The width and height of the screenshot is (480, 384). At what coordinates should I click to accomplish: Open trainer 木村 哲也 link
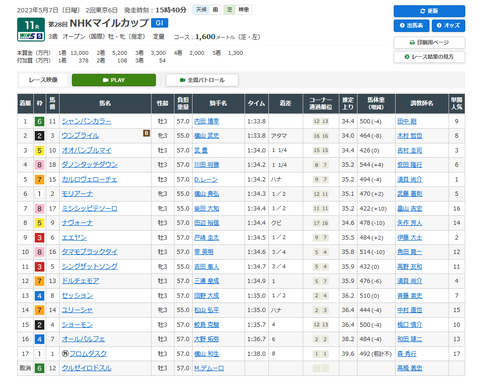tap(410, 136)
